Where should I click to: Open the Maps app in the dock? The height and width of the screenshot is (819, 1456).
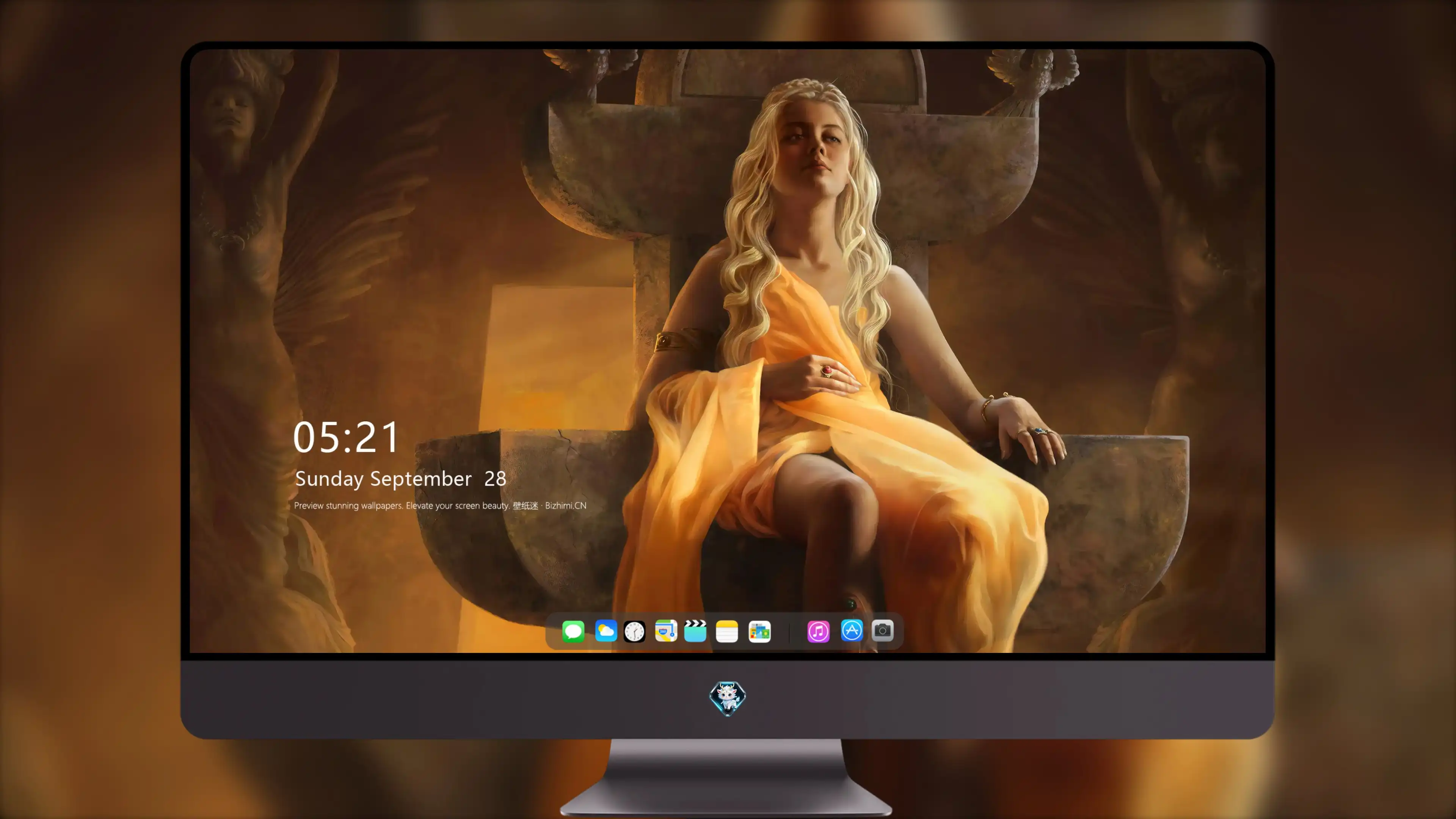pos(666,631)
